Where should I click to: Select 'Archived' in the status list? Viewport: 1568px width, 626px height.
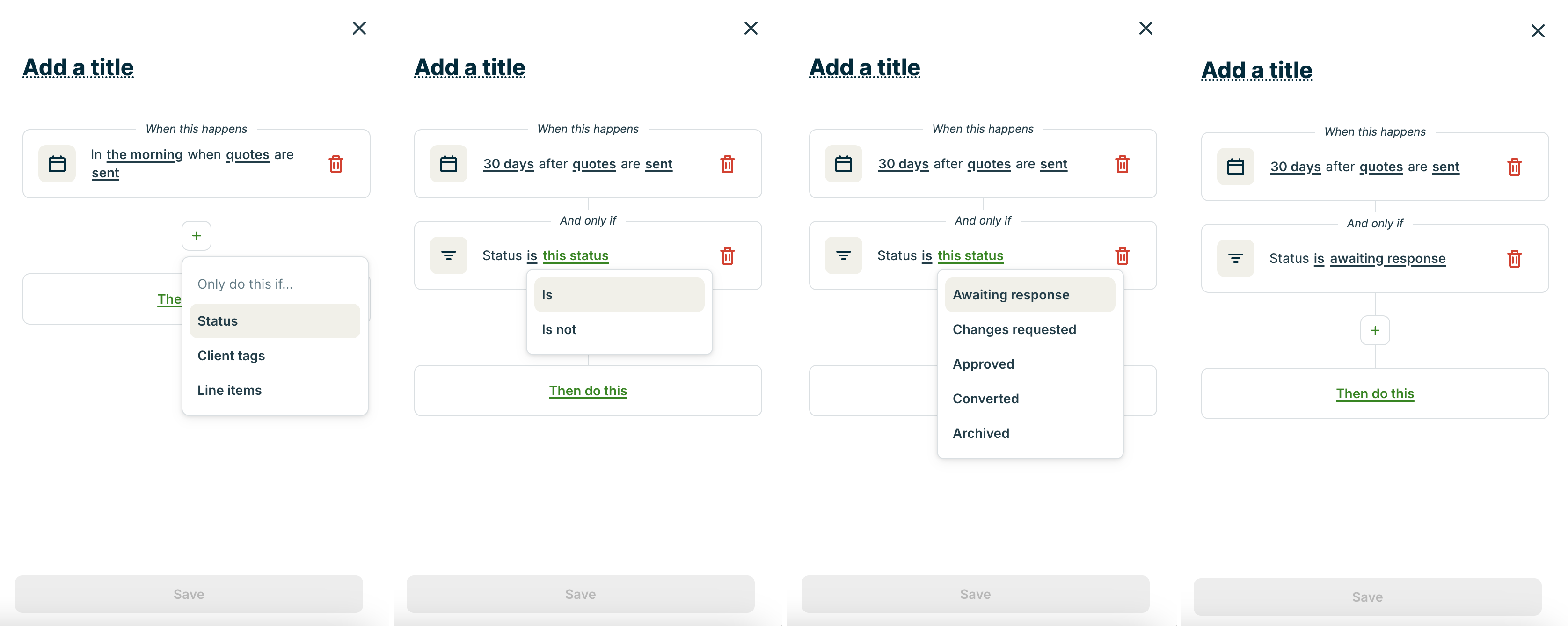coord(981,434)
